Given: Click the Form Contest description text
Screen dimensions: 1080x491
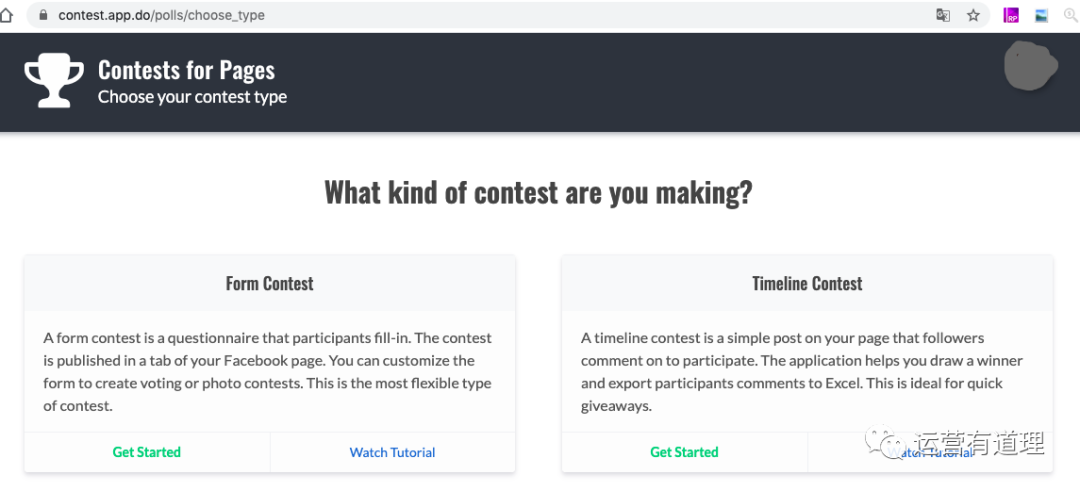Looking at the screenshot, I should coord(268,372).
